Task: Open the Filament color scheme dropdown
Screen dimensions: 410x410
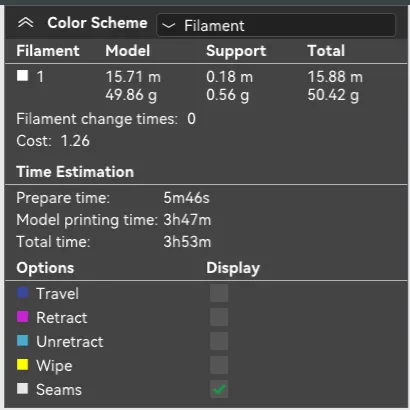Action: pyautogui.click(x=276, y=25)
